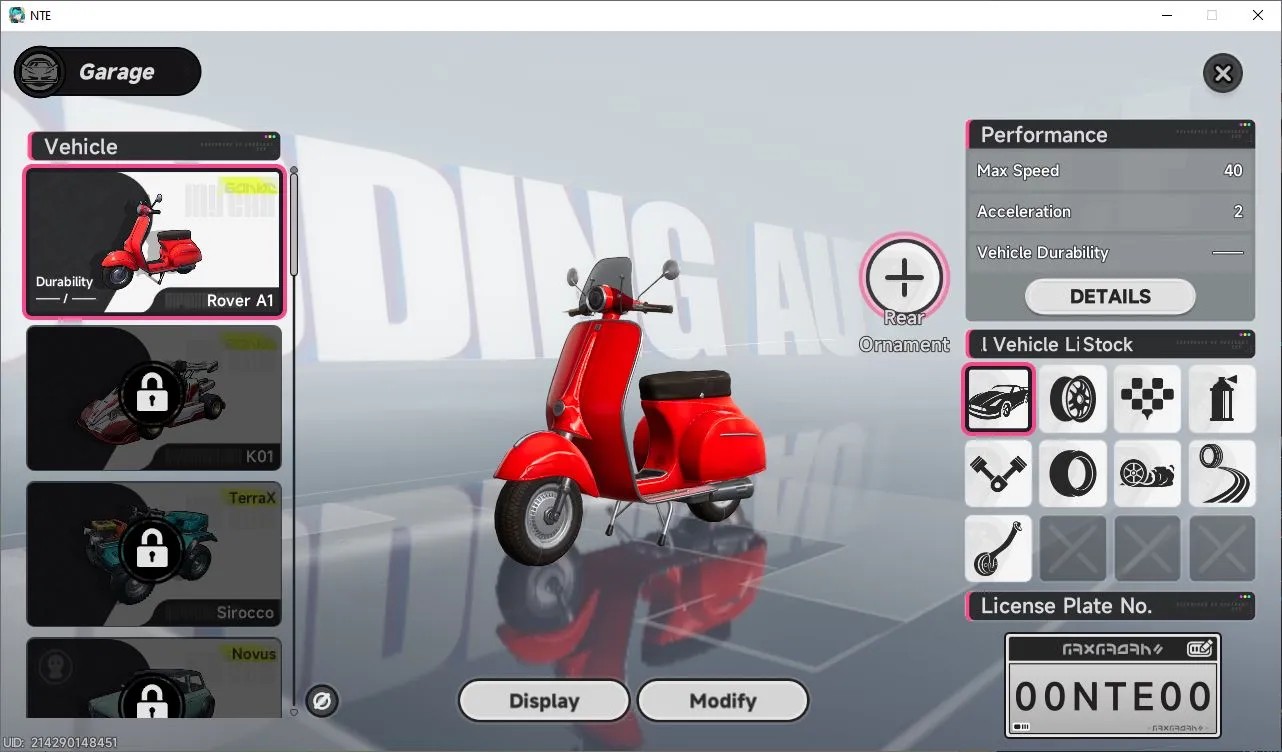The height and width of the screenshot is (752, 1282).
Task: Click the vehicle list scrollbar handle
Action: pyautogui.click(x=294, y=222)
